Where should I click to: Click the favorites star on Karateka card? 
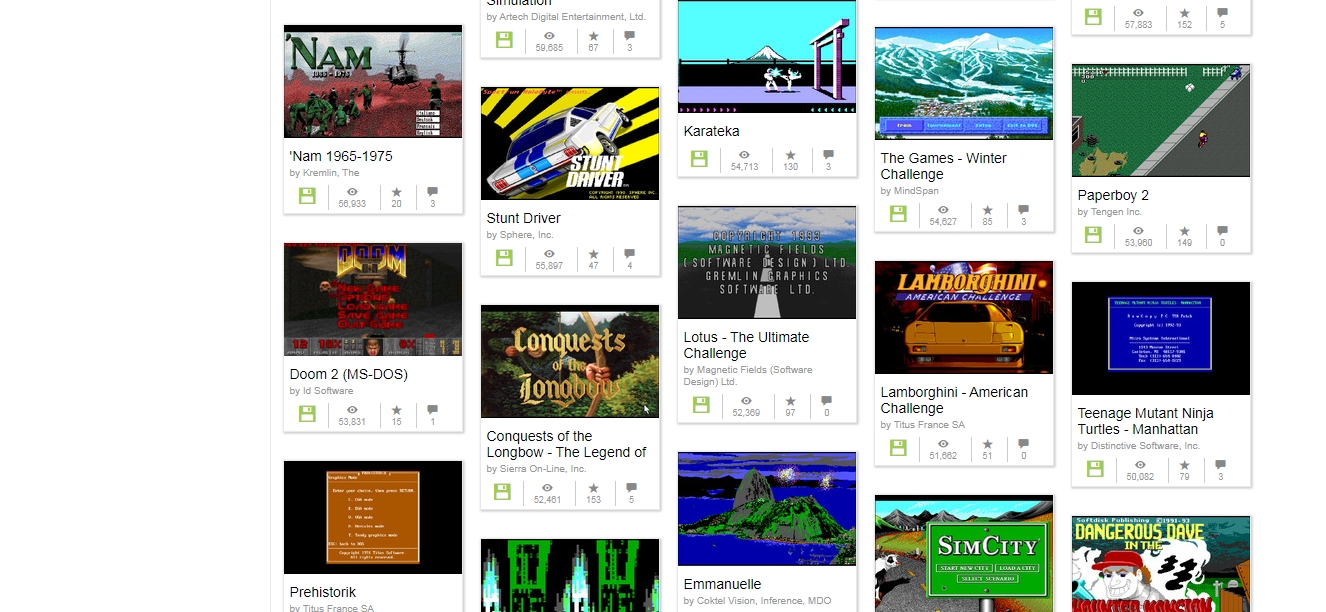point(791,154)
